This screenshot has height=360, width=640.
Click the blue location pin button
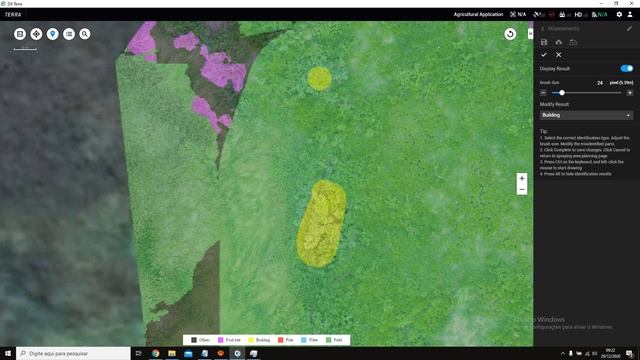pos(53,34)
